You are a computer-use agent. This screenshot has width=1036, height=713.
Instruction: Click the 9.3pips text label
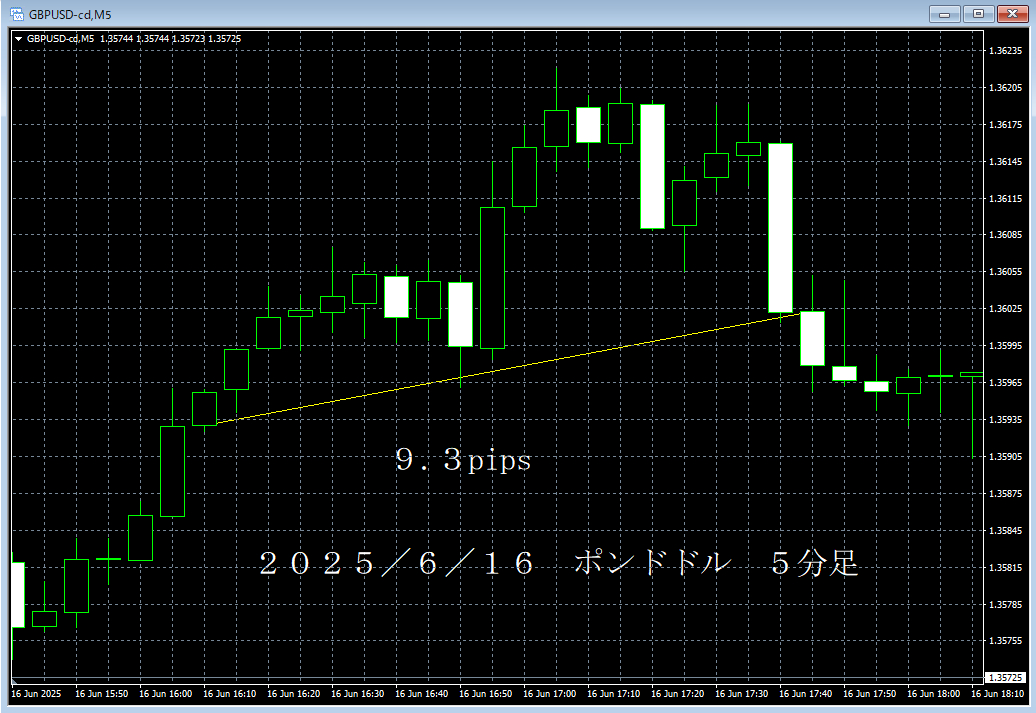[463, 461]
